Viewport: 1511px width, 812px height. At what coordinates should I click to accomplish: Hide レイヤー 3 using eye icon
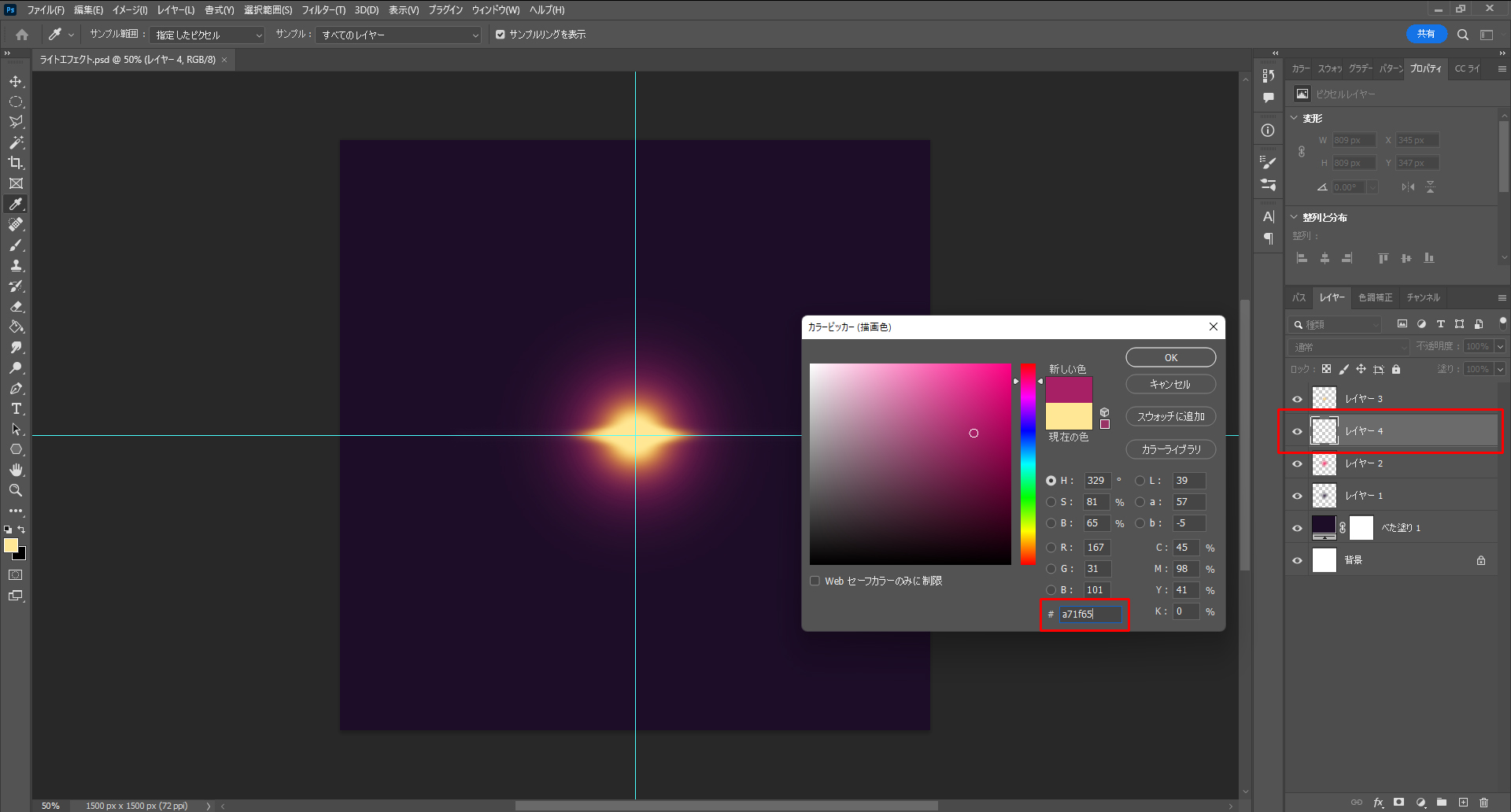tap(1298, 399)
